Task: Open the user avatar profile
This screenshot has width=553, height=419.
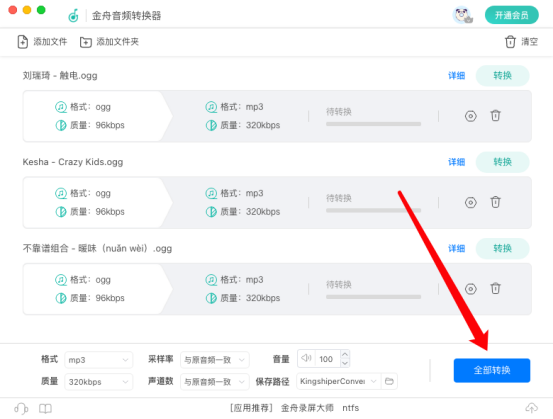Action: (462, 15)
